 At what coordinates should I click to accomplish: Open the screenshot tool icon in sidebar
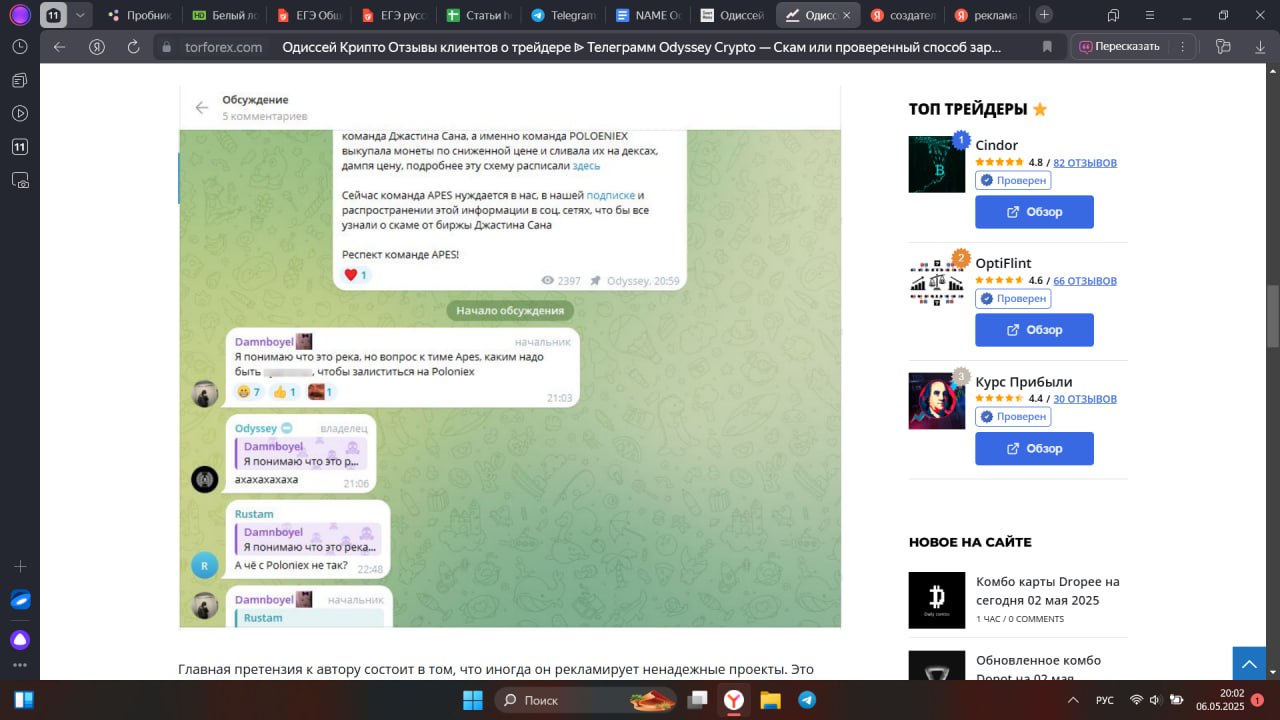[20, 181]
